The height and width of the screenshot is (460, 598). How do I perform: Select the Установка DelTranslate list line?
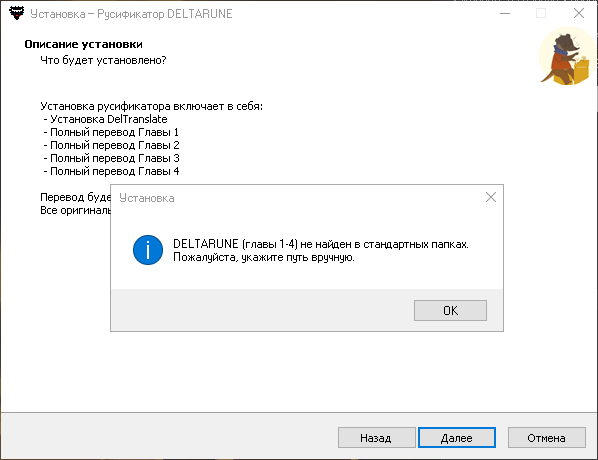[106, 119]
